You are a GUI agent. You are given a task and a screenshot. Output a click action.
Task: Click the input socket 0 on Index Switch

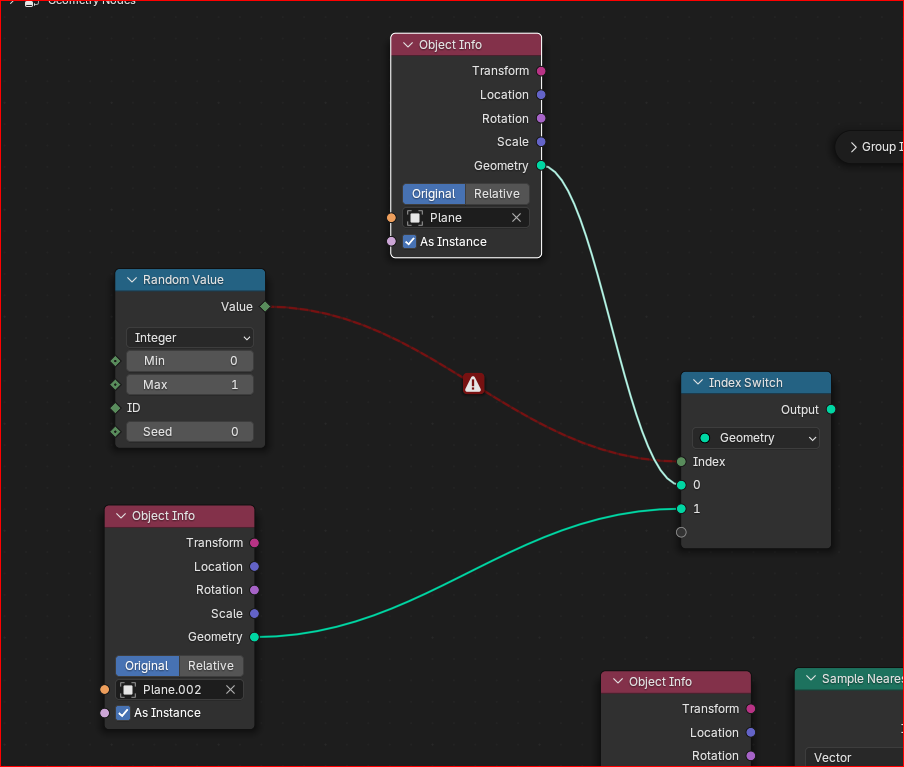coord(681,485)
